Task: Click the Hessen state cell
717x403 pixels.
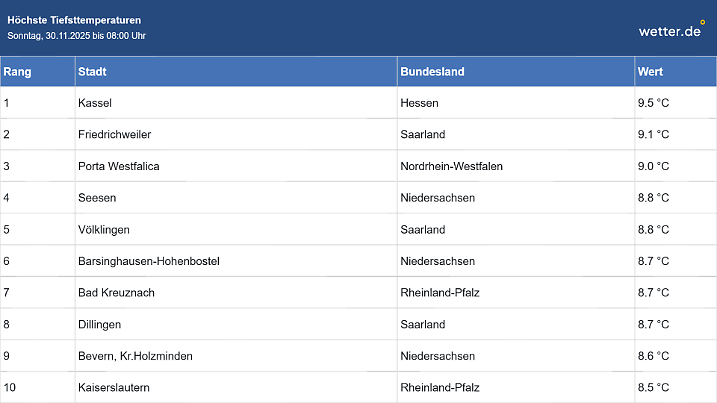Action: click(419, 103)
